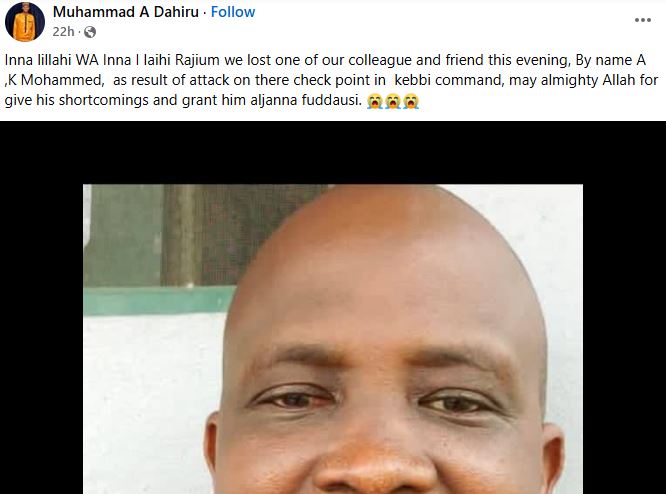Screen dimensions: 666x494
Task: Open the three-dot post options menu
Action: 643,20
